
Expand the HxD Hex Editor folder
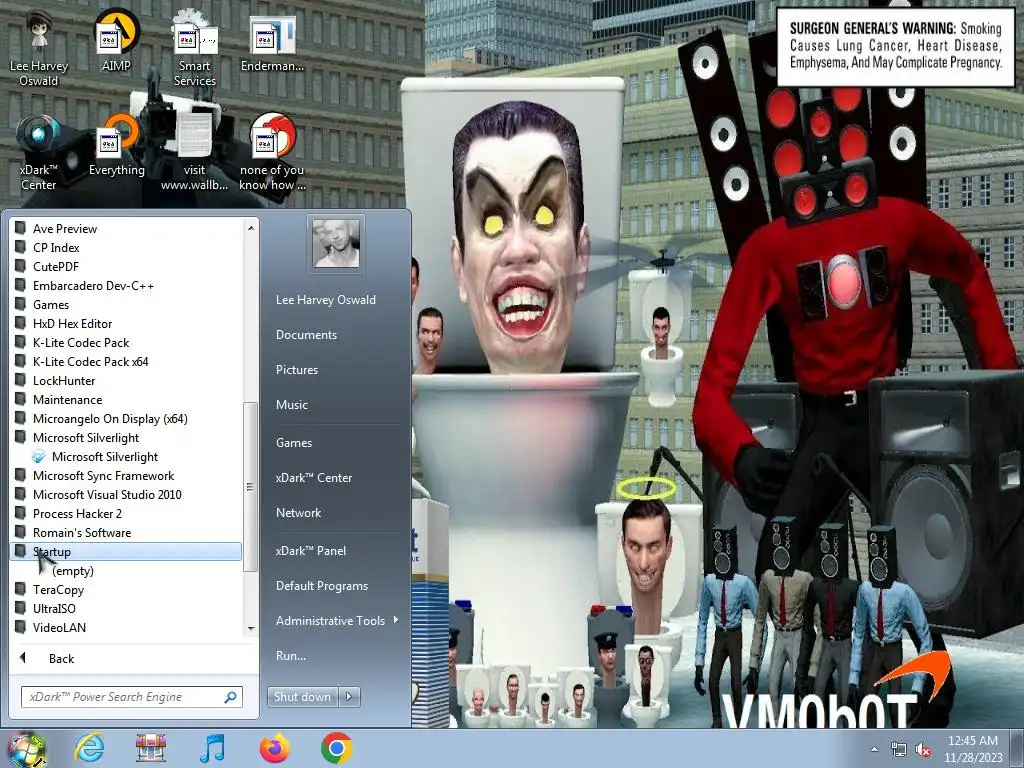pyautogui.click(x=125, y=323)
